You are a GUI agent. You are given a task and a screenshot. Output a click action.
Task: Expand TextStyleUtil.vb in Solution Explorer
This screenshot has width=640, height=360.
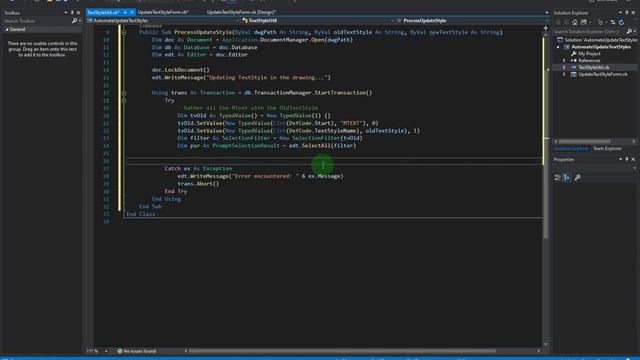(x=564, y=67)
